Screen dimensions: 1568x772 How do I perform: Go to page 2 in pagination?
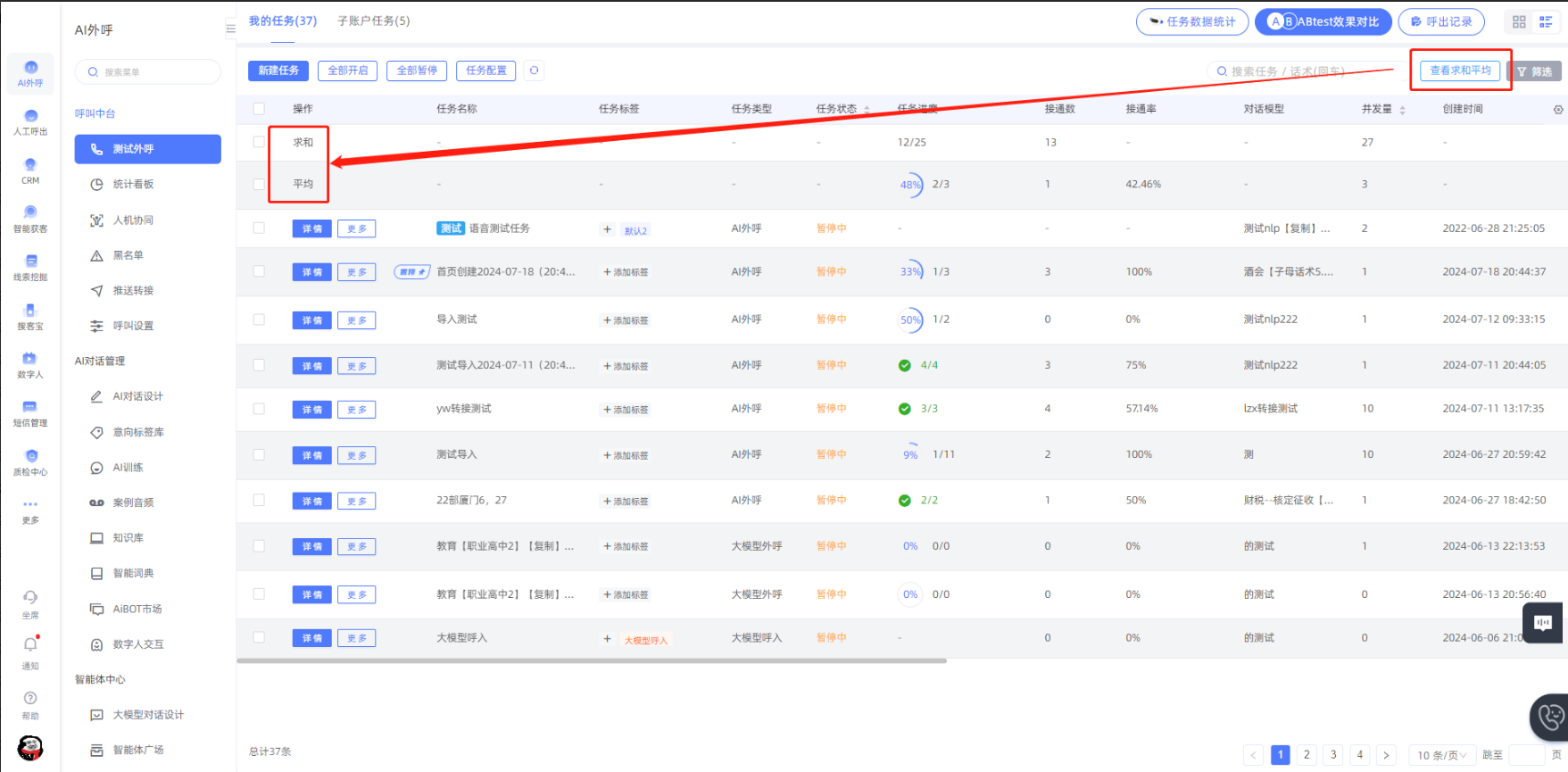1307,755
